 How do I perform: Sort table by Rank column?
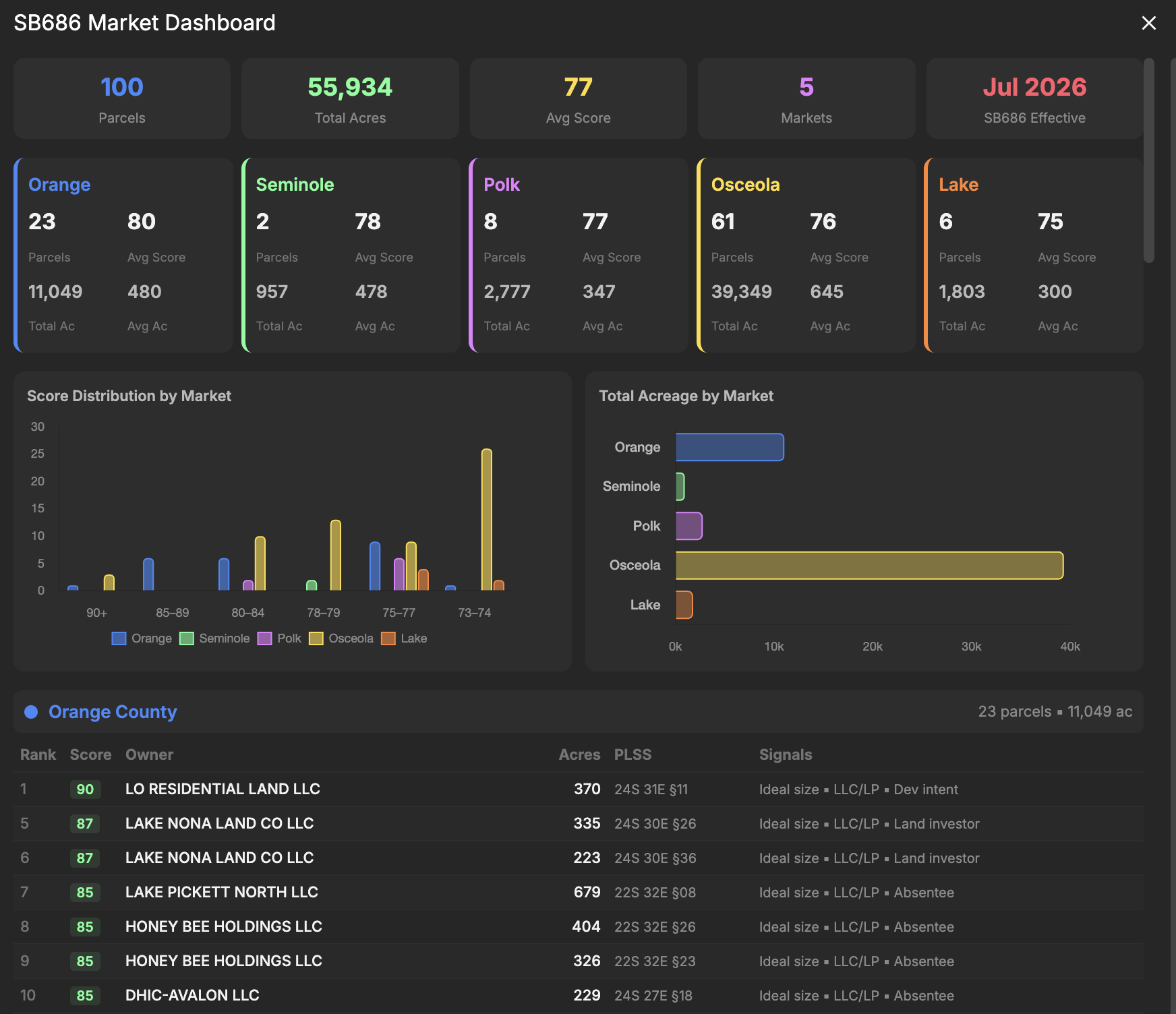pyautogui.click(x=38, y=754)
